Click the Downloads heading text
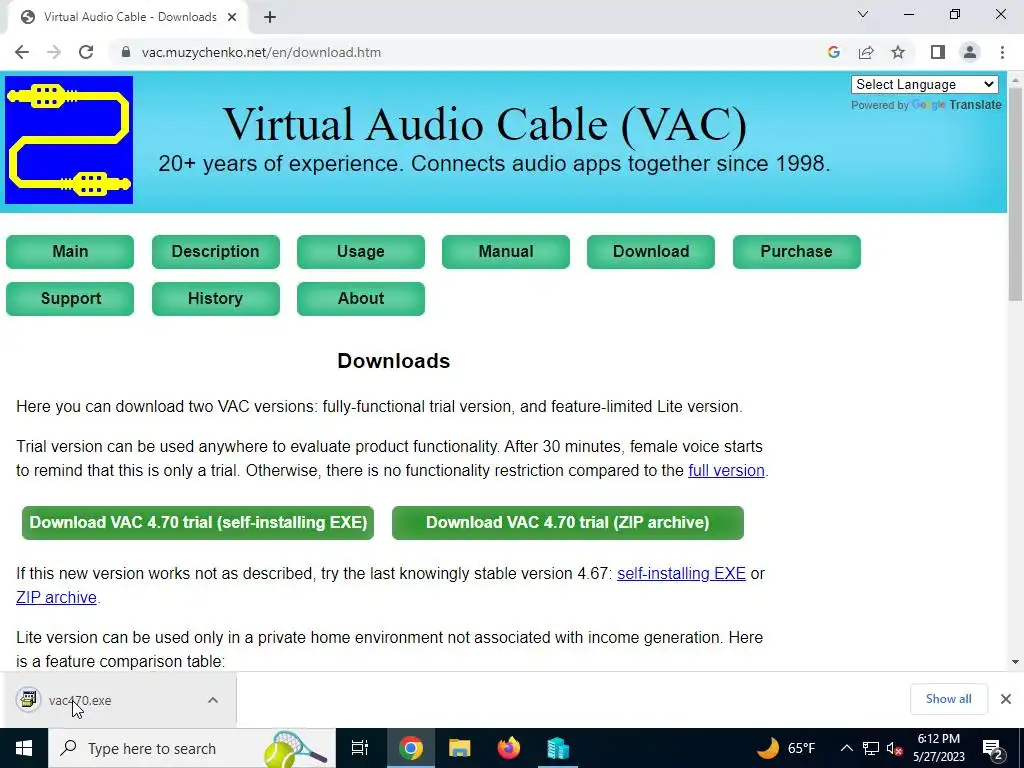The height and width of the screenshot is (768, 1024). [393, 361]
